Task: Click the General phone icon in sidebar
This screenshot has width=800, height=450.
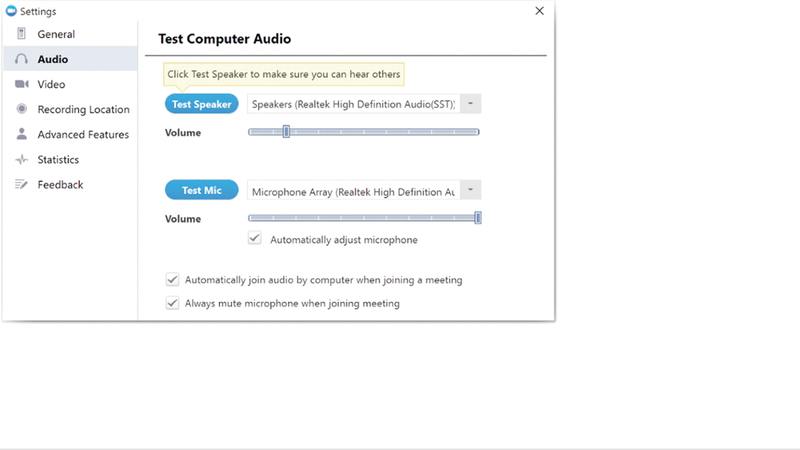Action: [x=21, y=34]
